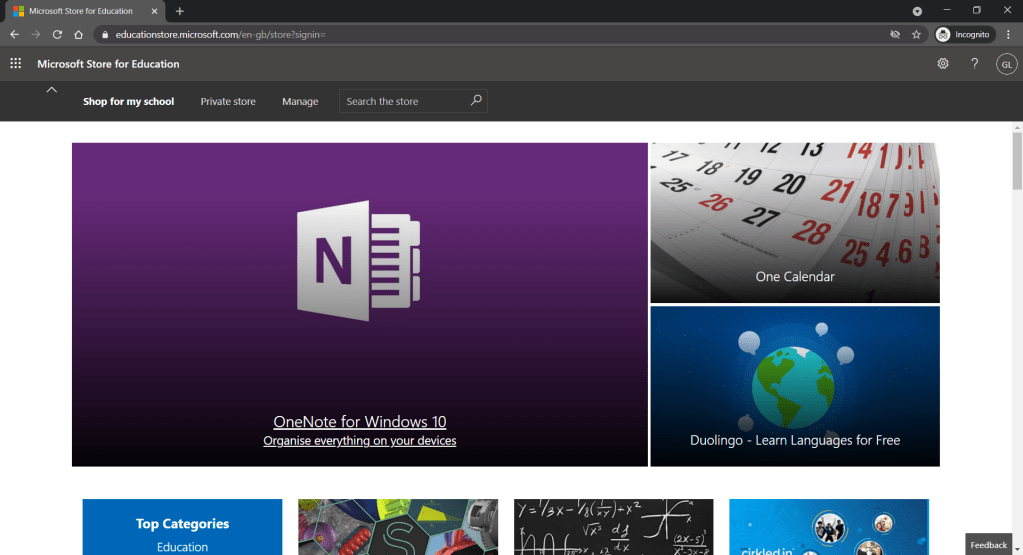Screen dimensions: 1023x555
Task: Expand the tab search dropdown arrow
Action: pyautogui.click(x=917, y=11)
